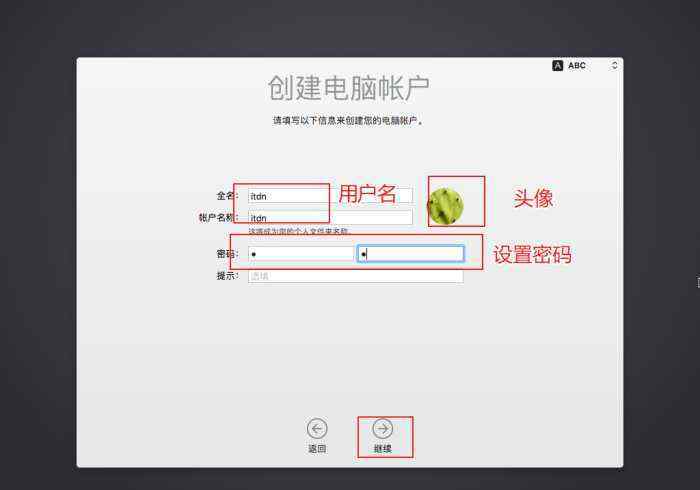Click the circled right-arrow continue icon
The image size is (700, 490).
point(383,428)
